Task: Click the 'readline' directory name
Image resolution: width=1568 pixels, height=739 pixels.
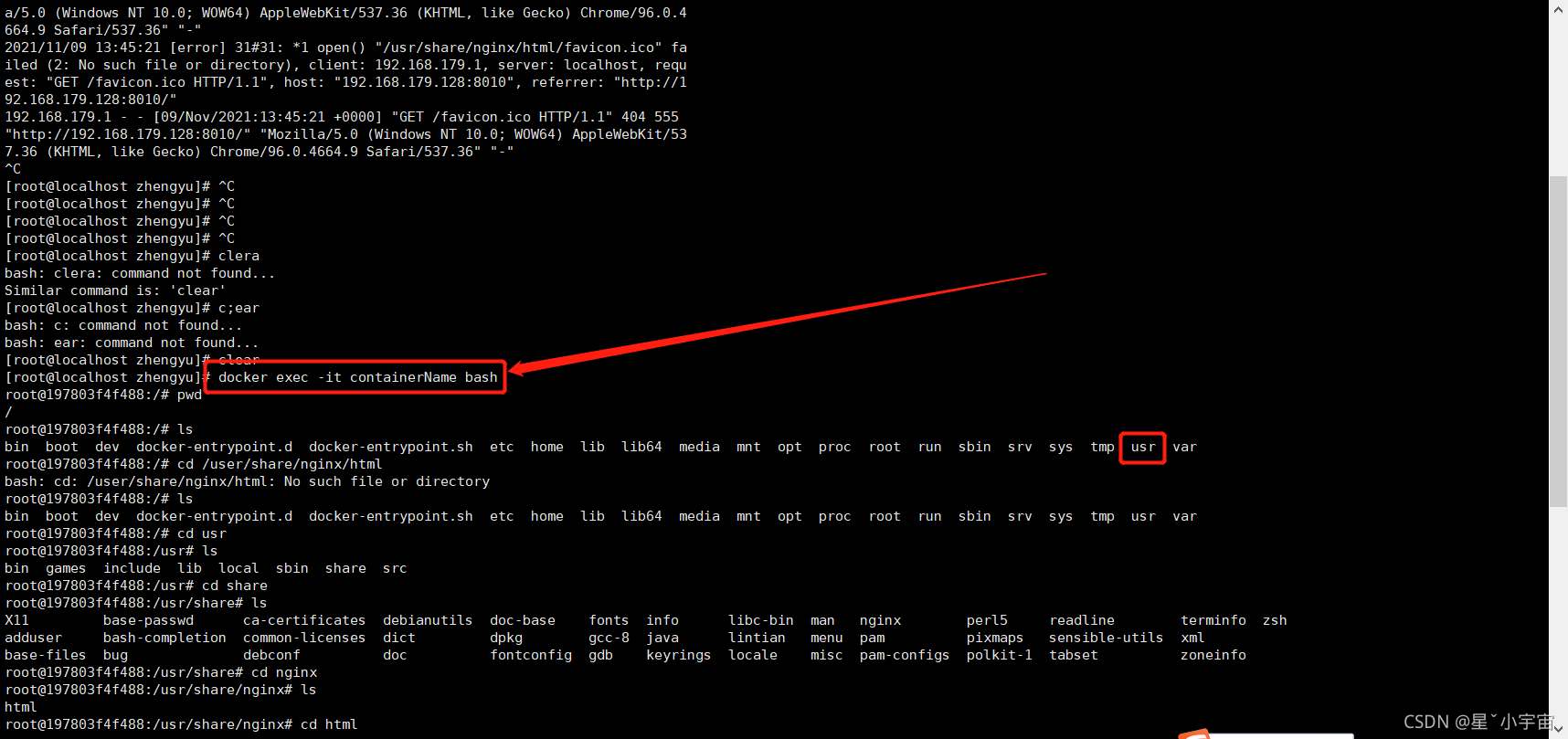Action: click(1082, 620)
